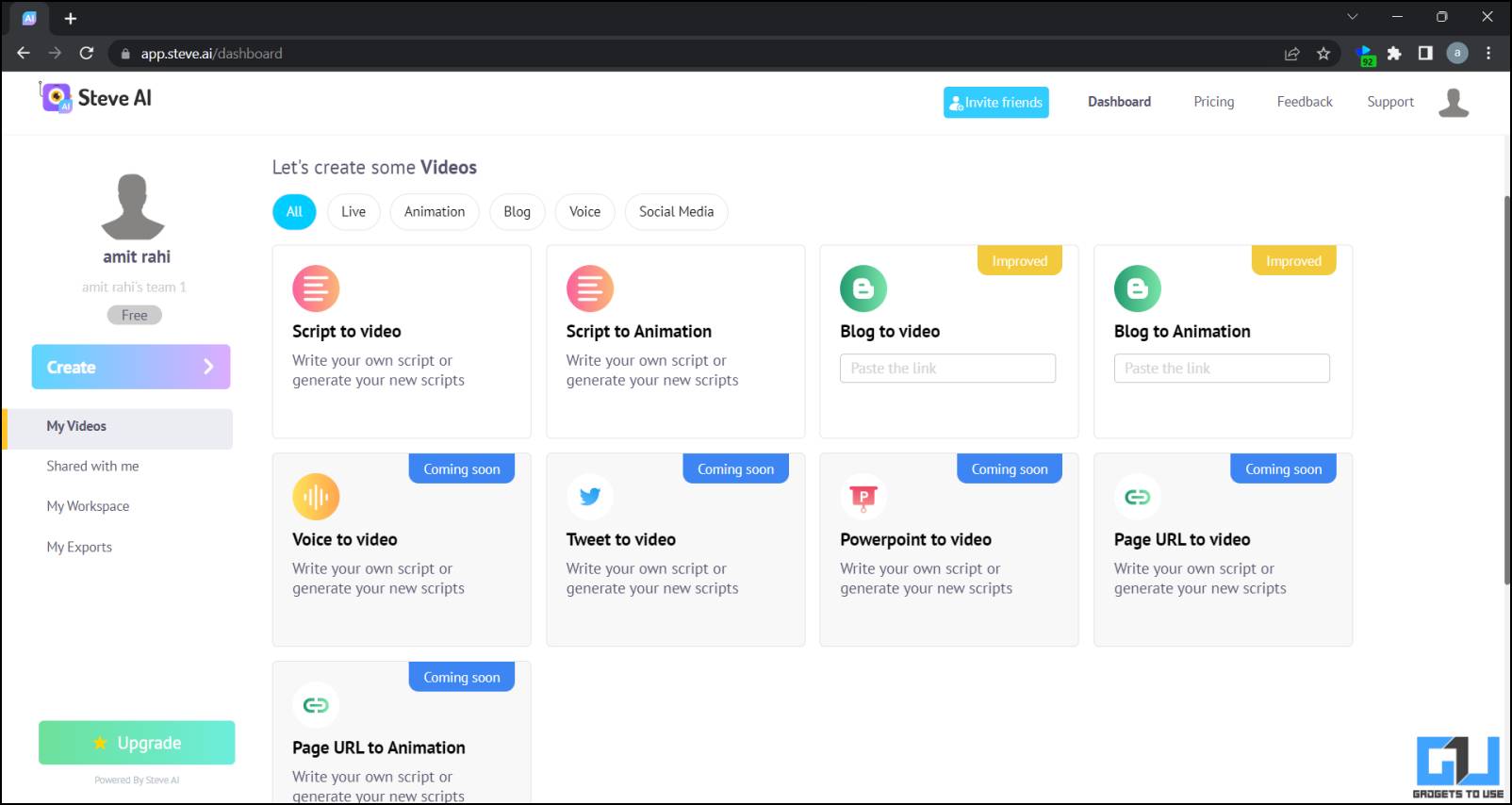Open My Workspace in the sidebar
This screenshot has height=805, width=1512.
88,506
